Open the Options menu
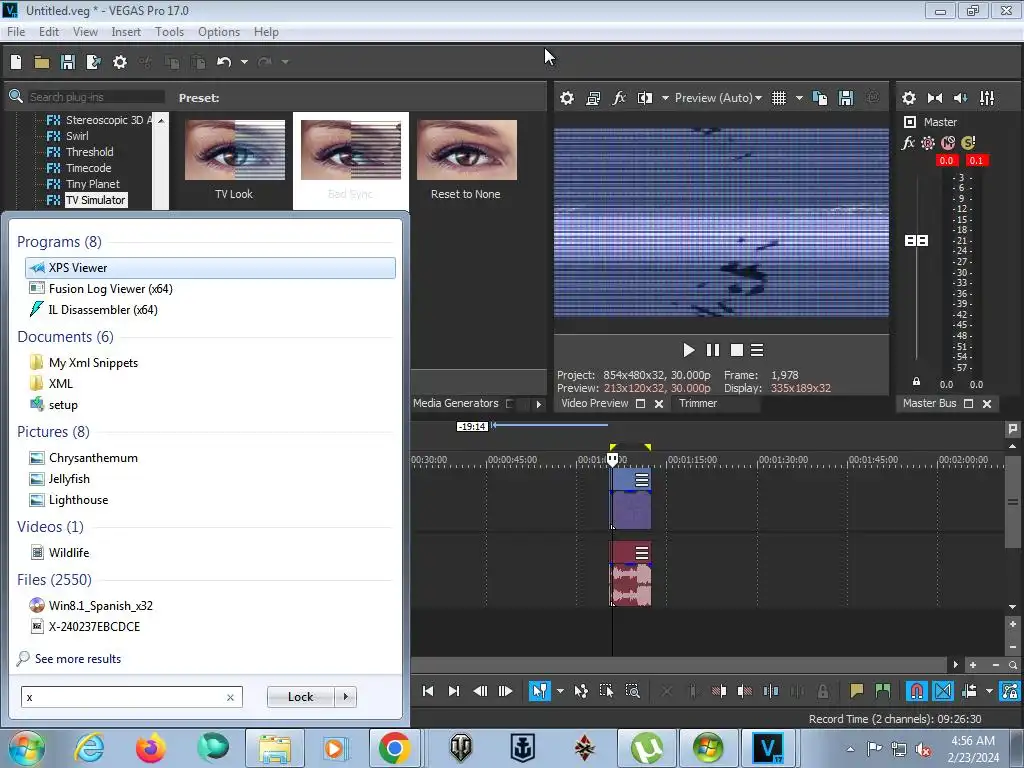Image resolution: width=1024 pixels, height=768 pixels. coord(219,32)
